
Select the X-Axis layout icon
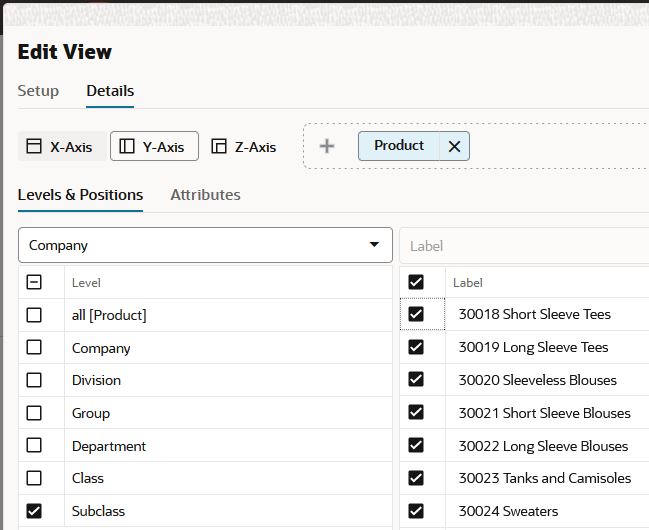[34, 146]
